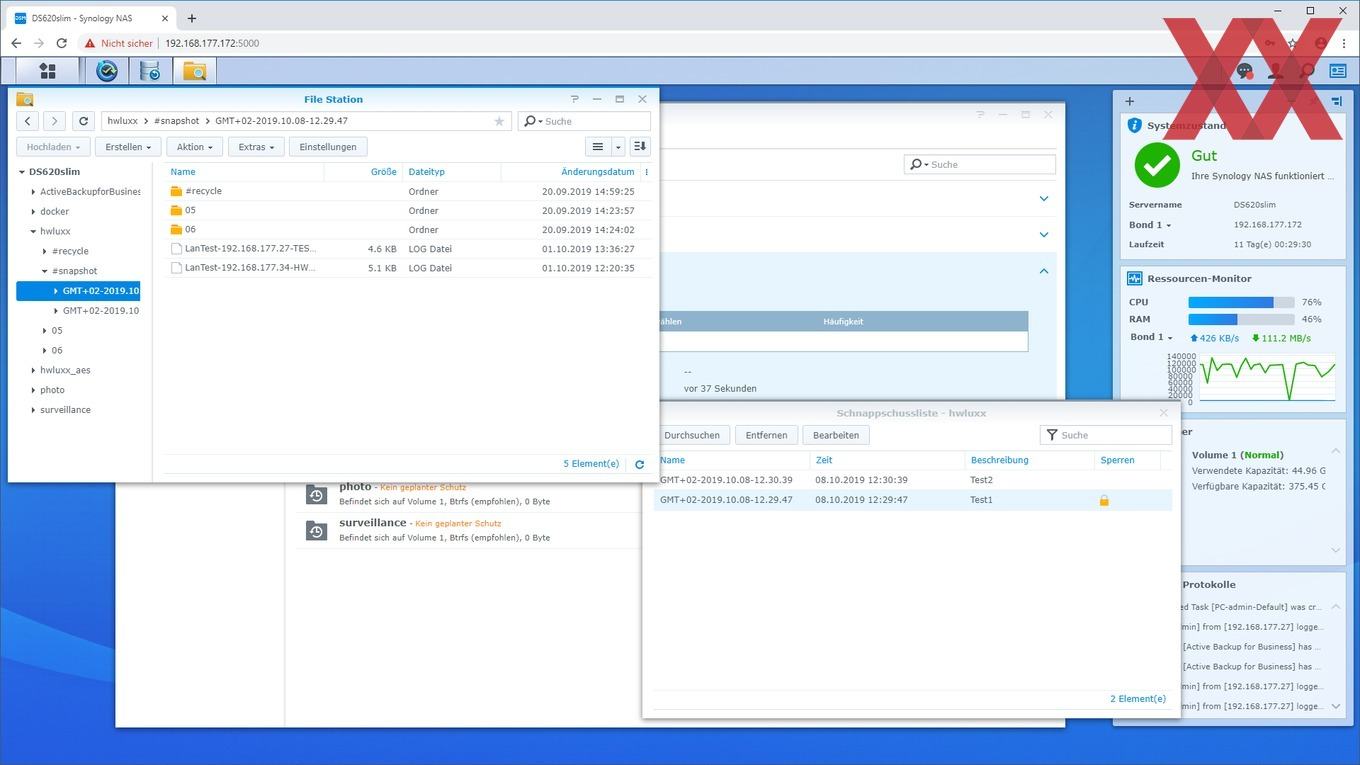This screenshot has width=1360, height=765.
Task: Open File Station help question mark
Action: point(574,99)
